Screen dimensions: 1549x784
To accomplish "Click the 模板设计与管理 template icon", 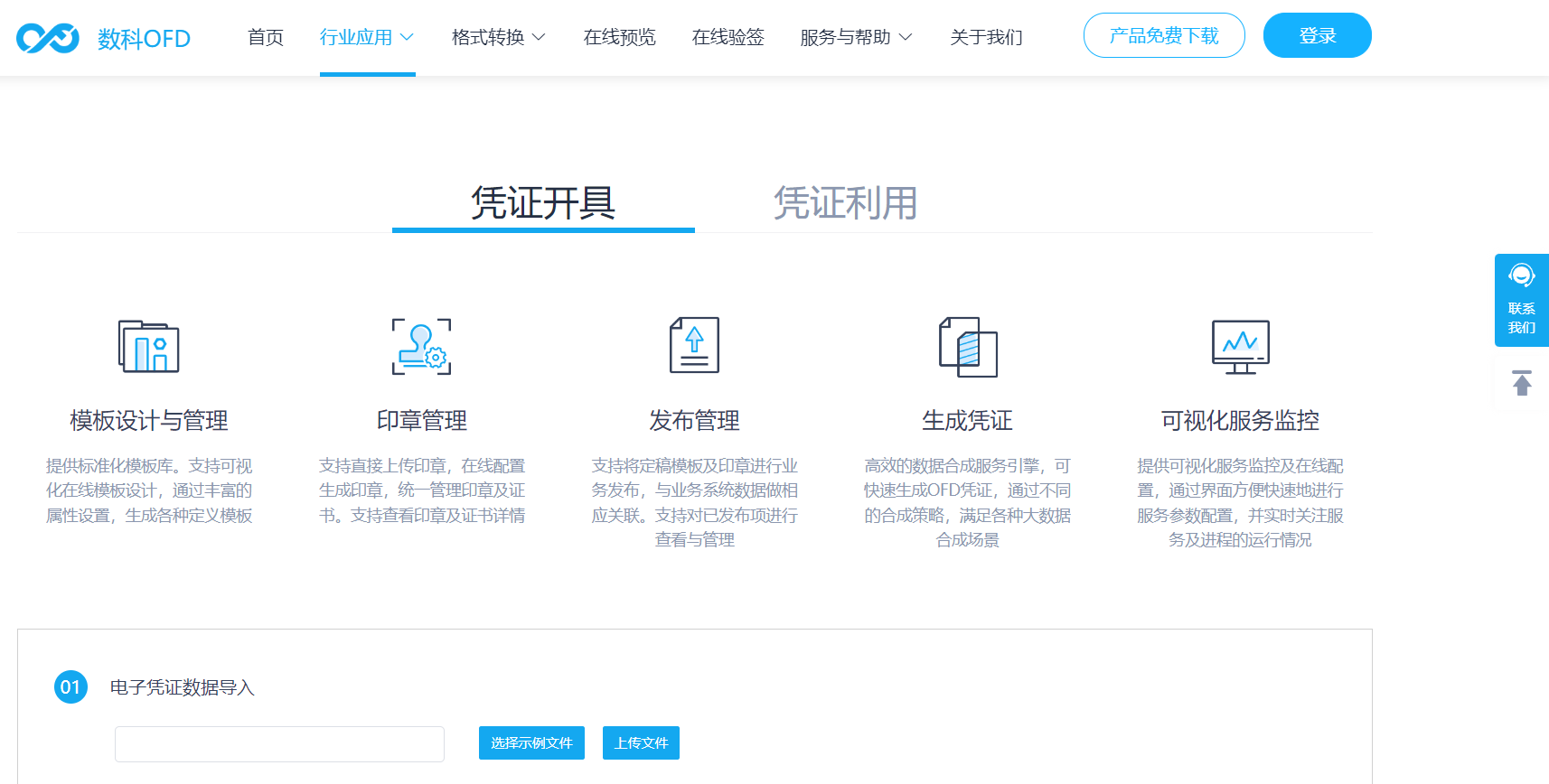I will [x=149, y=346].
